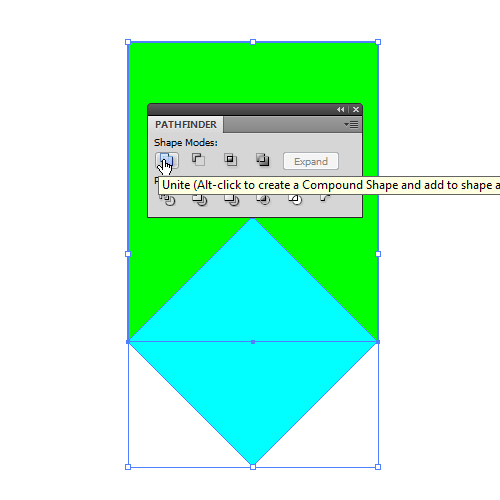Click the Outline pathfinder icon
Image resolution: width=500 pixels, height=500 pixels.
point(295,200)
